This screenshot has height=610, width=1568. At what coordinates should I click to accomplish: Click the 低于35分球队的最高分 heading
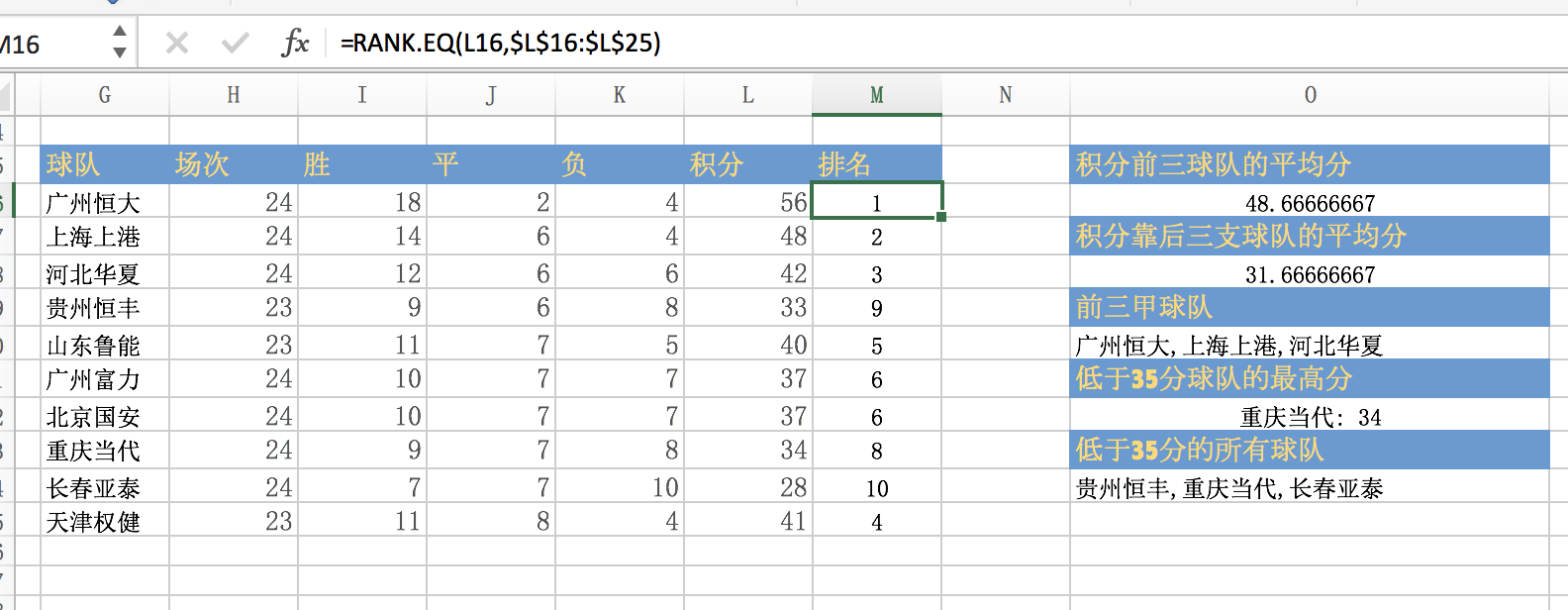point(1310,379)
